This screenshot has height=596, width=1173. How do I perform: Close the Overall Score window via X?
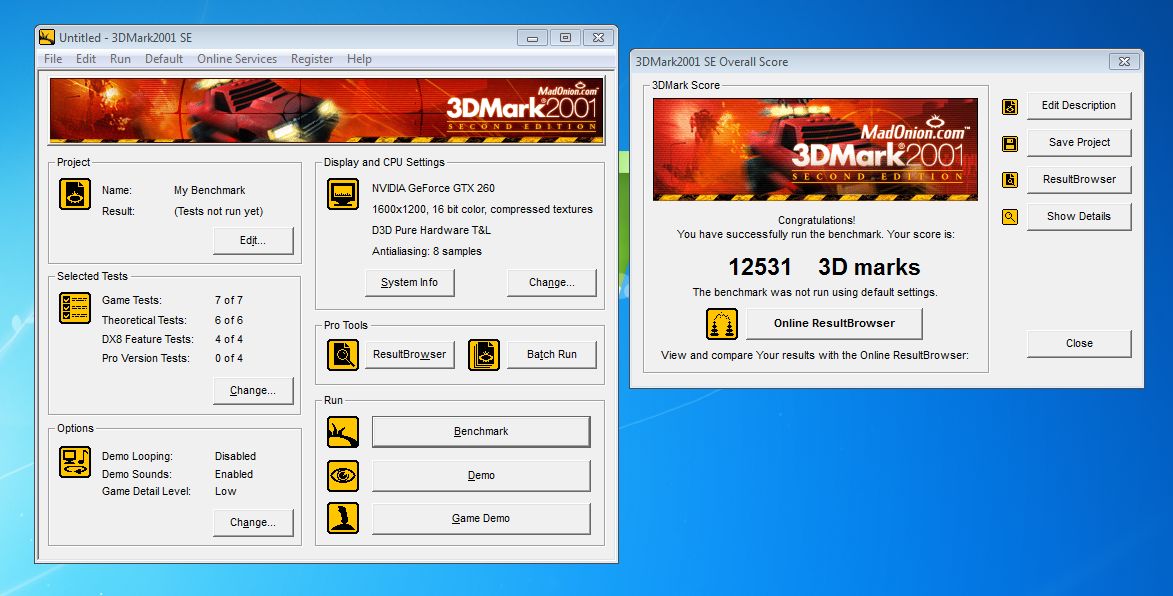pos(1124,62)
